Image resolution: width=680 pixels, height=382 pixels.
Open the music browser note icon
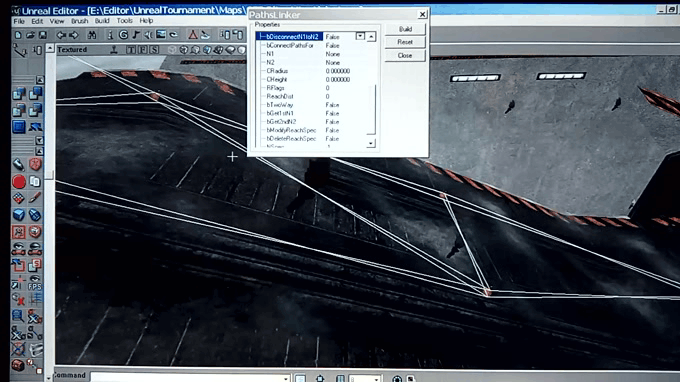tap(136, 35)
